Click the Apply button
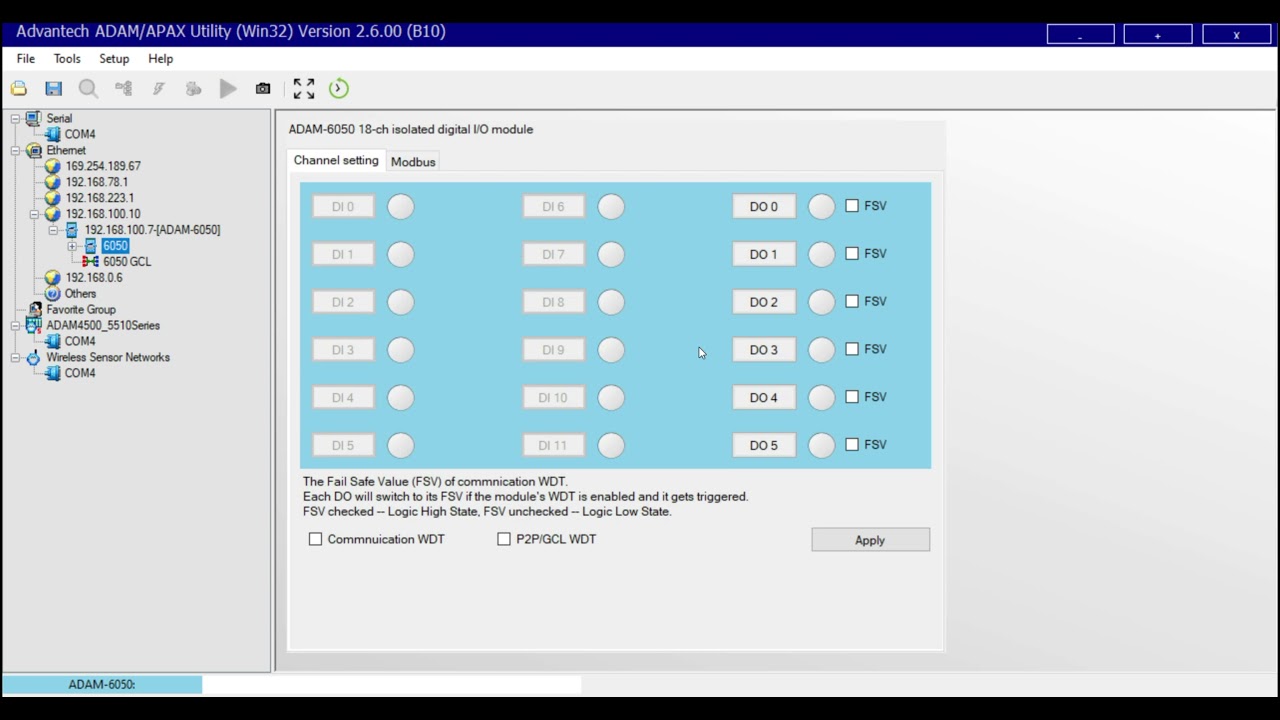Screen dimensions: 1280x720 pos(870,540)
